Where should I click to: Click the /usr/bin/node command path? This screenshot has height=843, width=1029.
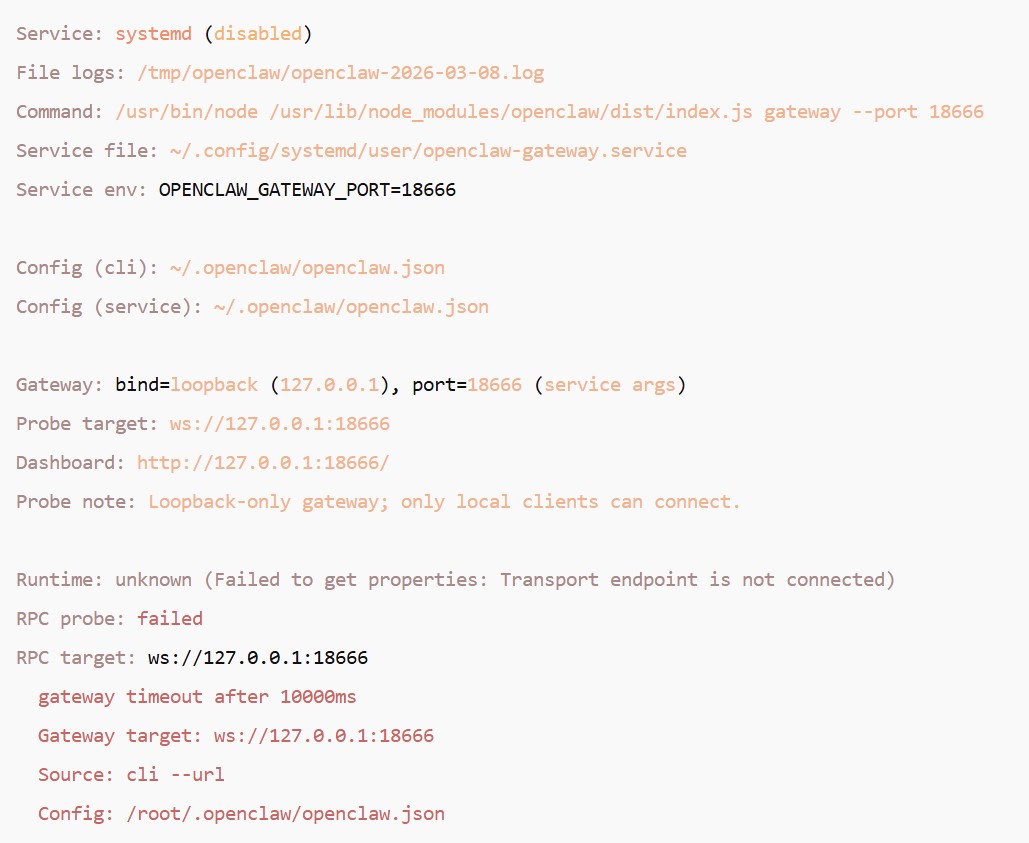pyautogui.click(x=186, y=112)
